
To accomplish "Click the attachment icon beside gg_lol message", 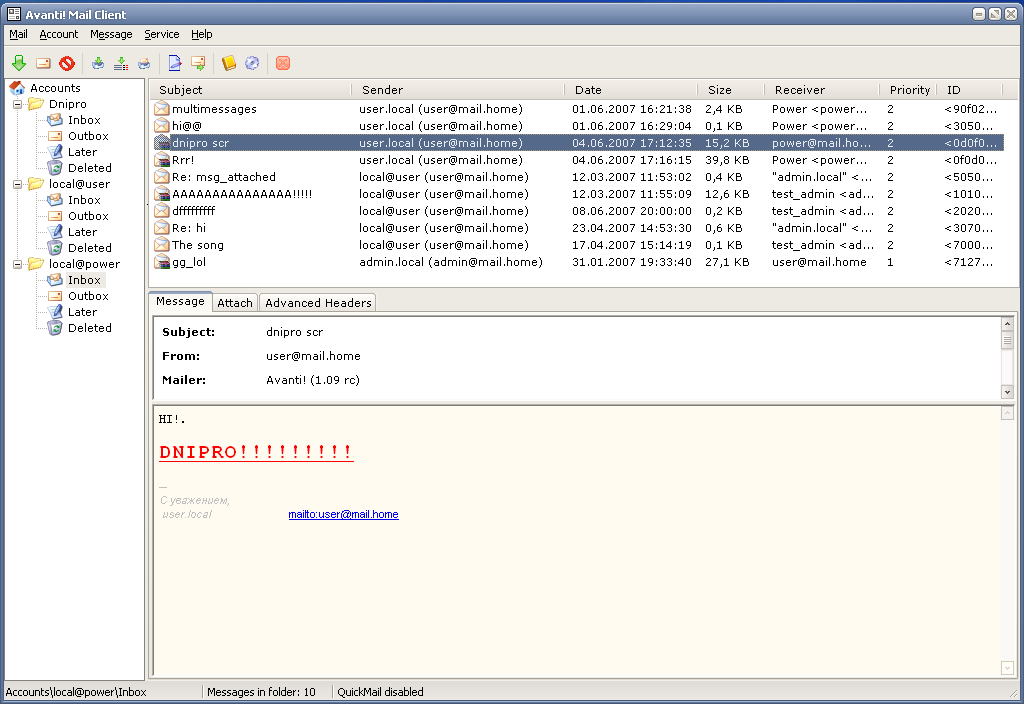I will [161, 262].
